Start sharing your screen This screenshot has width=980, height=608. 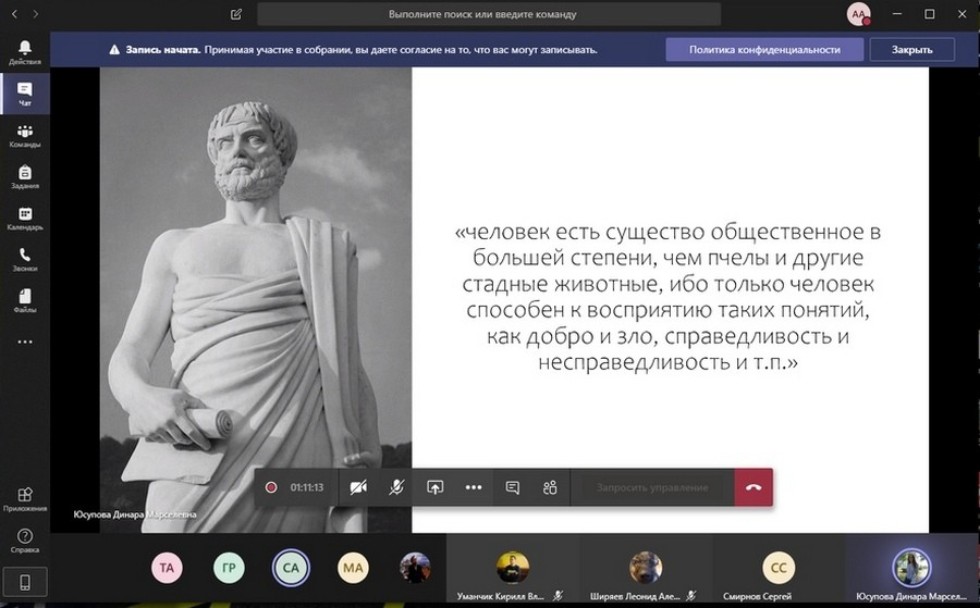(435, 487)
